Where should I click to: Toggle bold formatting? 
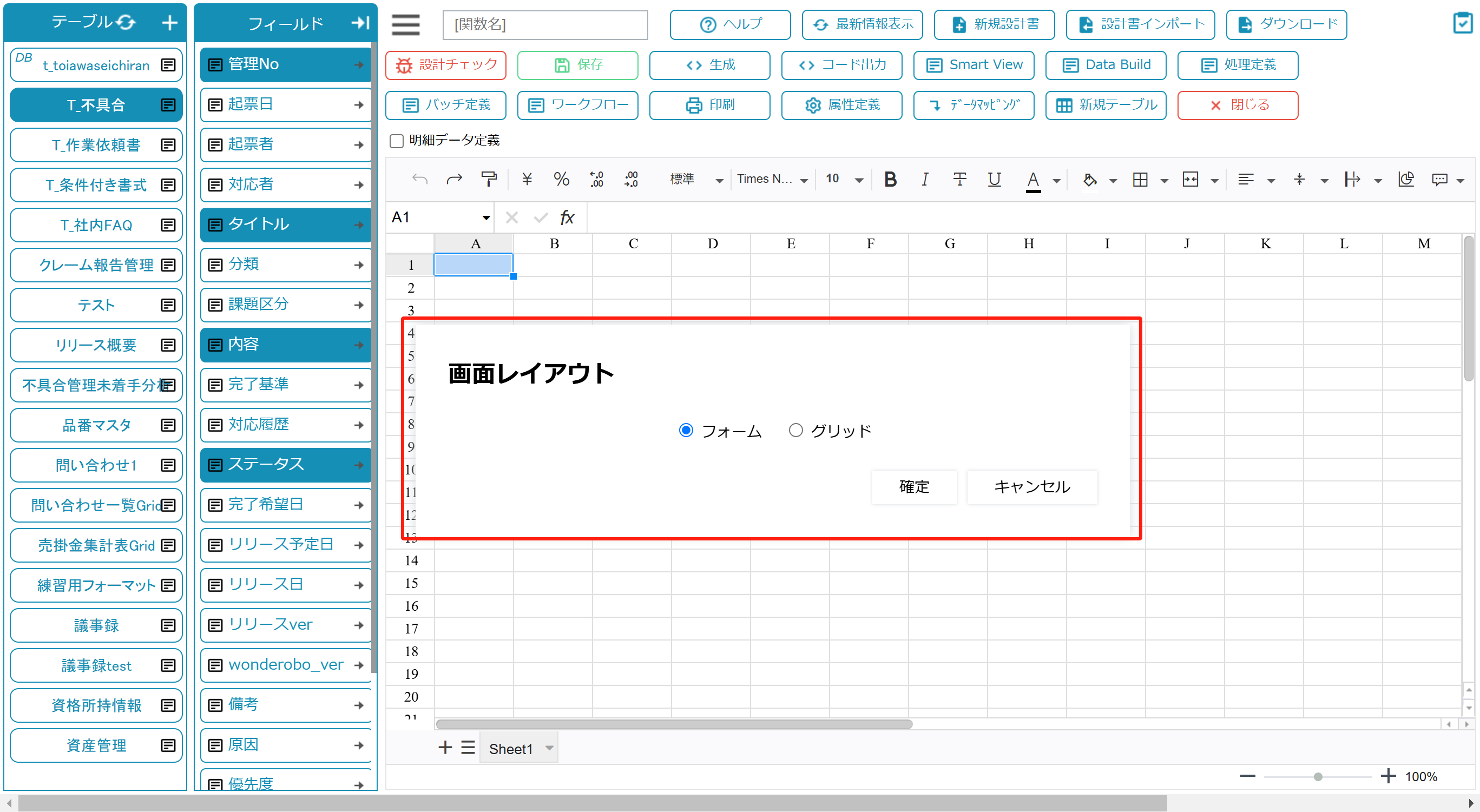[x=891, y=180]
